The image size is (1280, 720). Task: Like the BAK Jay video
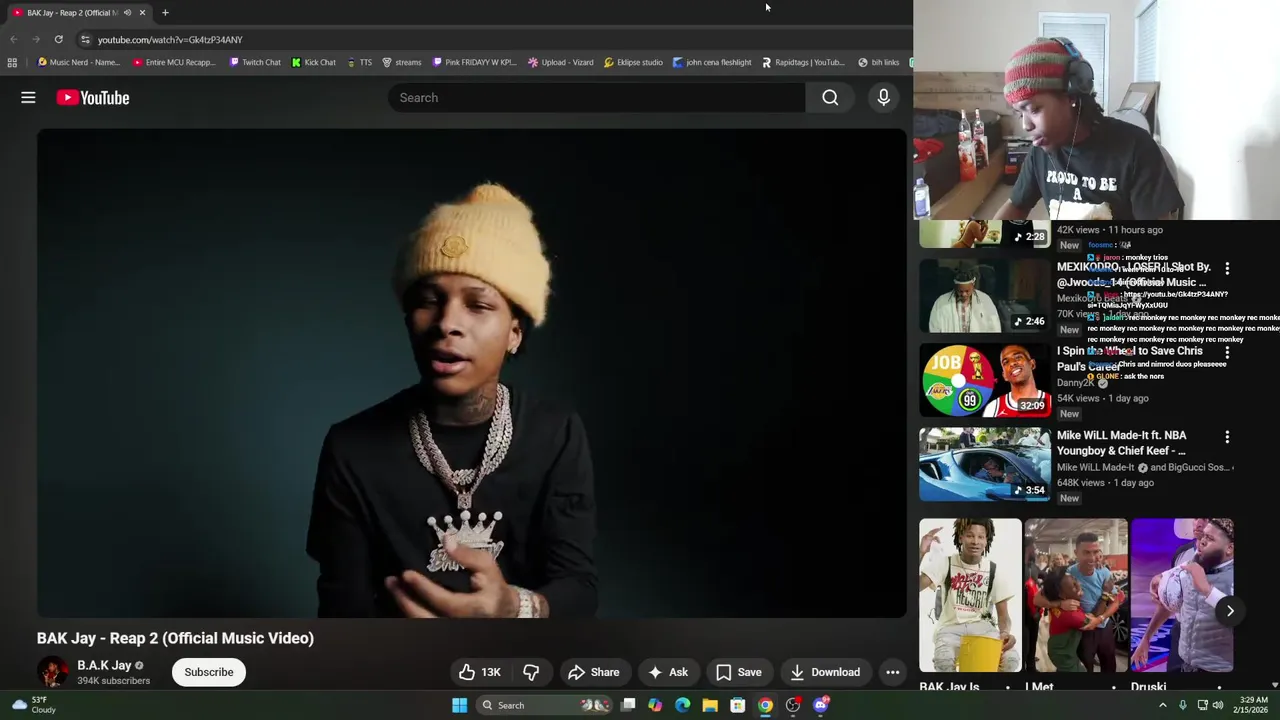479,672
